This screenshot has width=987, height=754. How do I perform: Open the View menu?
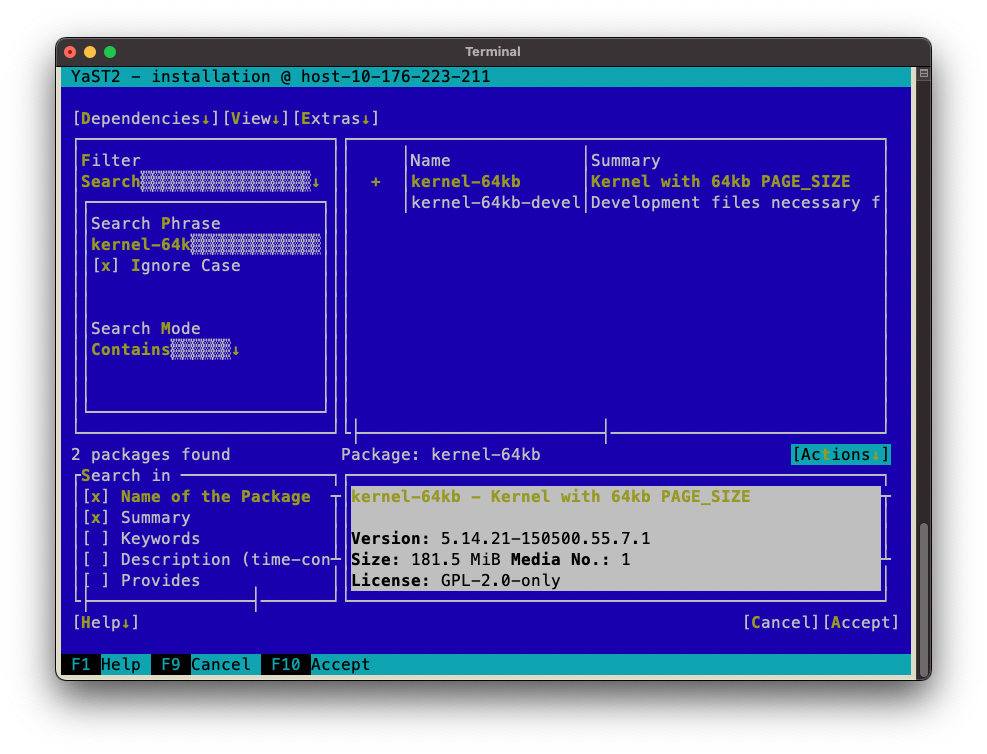tap(256, 119)
